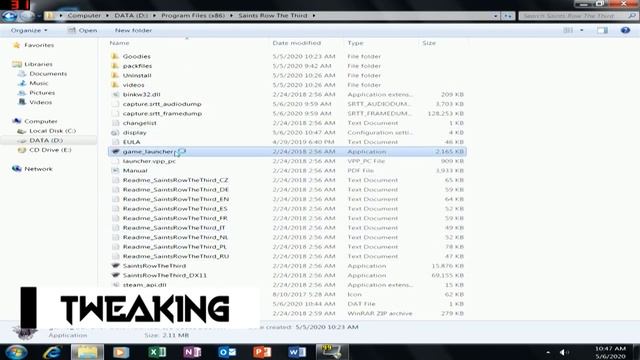Image resolution: width=640 pixels, height=360 pixels.
Task: Select Readme_SaintsRowTheThird_RU file
Action: pos(176,256)
